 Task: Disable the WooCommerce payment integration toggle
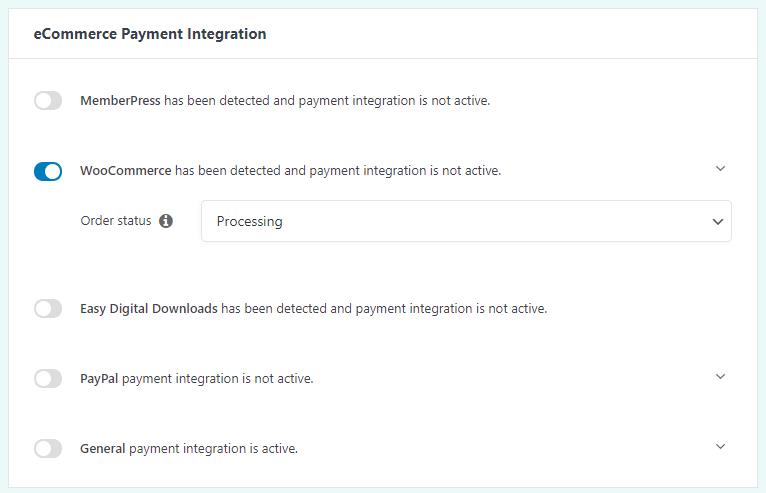[48, 171]
